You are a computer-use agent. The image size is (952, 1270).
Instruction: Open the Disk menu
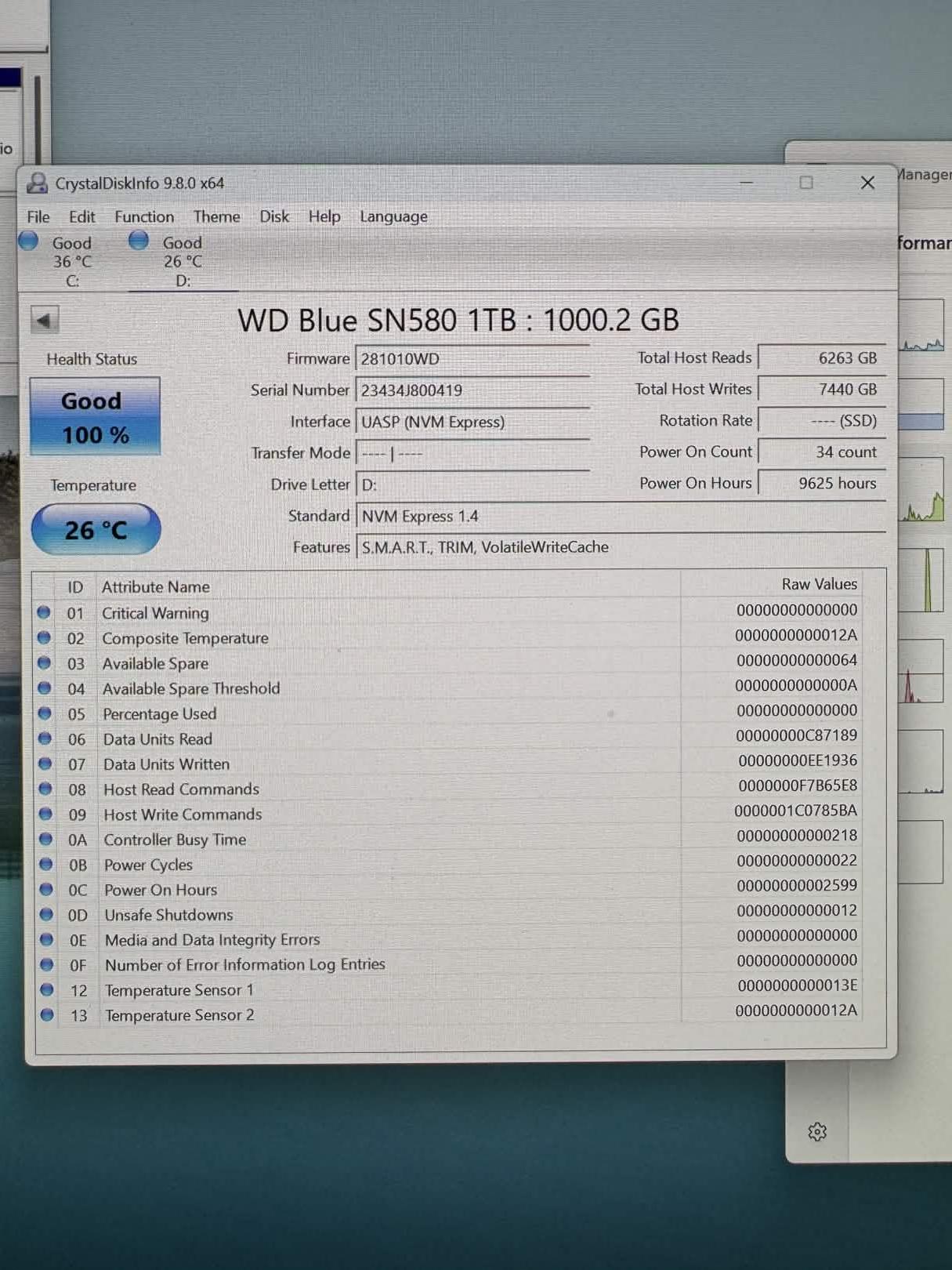(x=274, y=216)
